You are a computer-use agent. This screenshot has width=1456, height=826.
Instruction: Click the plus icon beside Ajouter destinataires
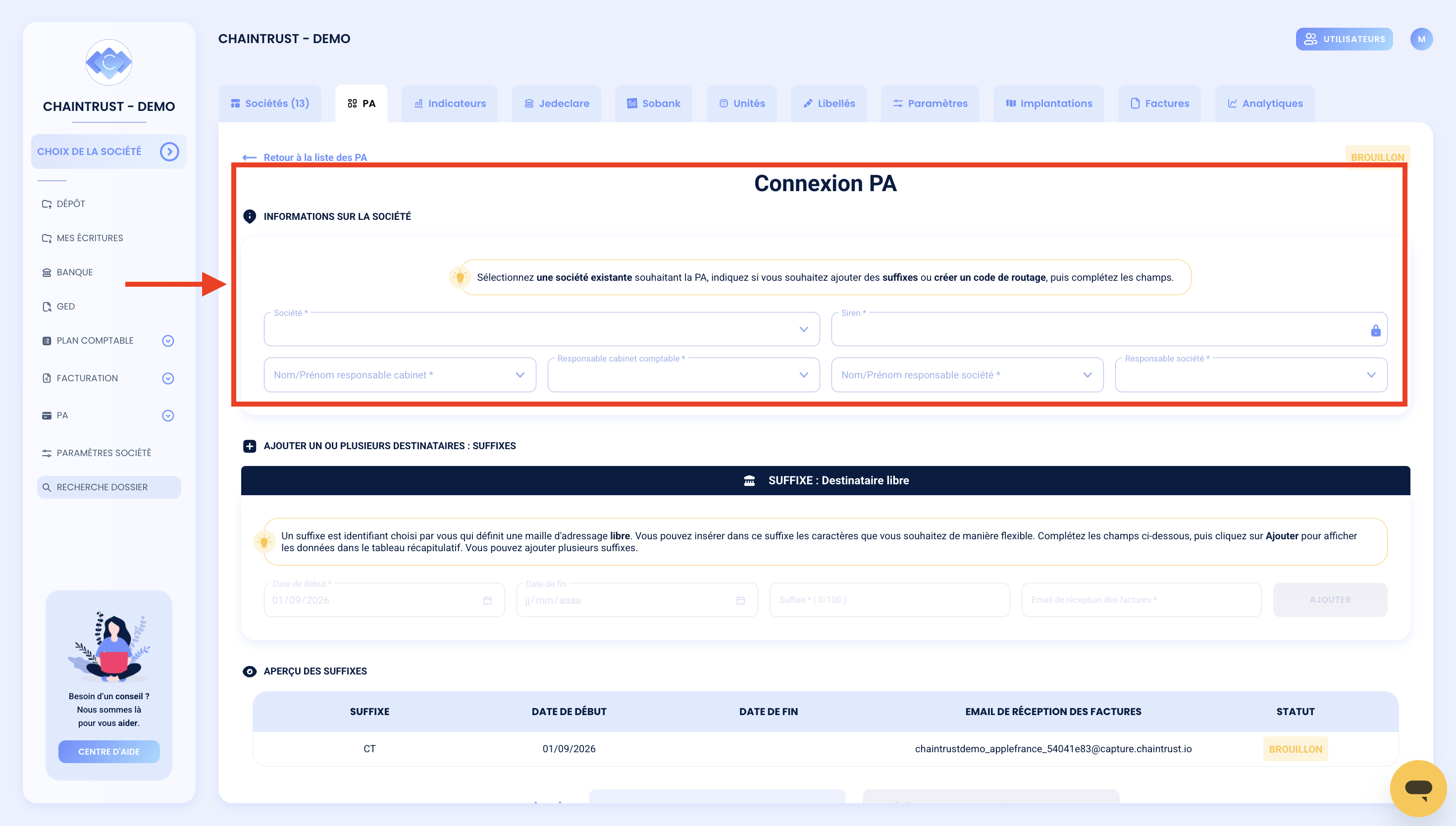(250, 446)
